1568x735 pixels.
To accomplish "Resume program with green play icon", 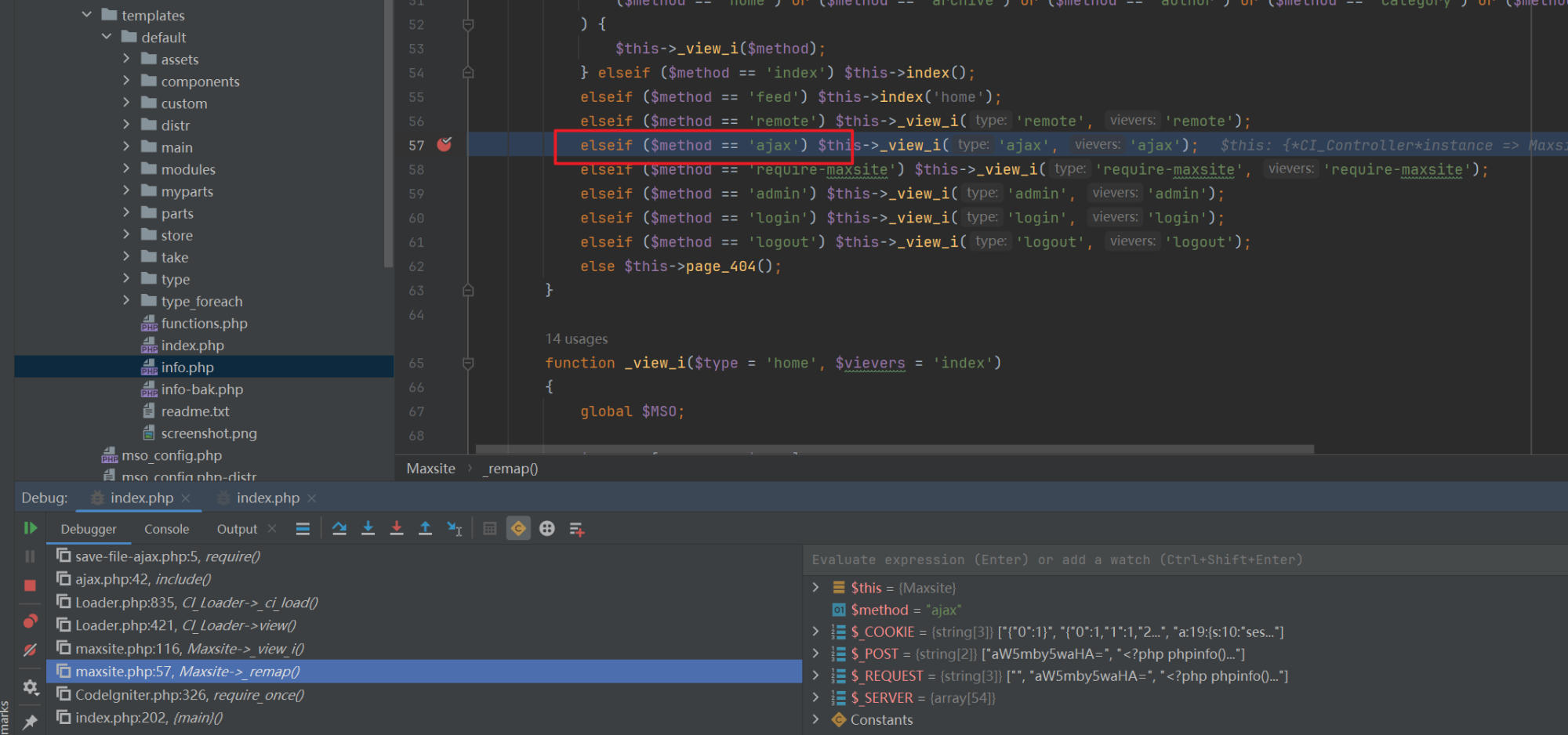I will pyautogui.click(x=30, y=528).
